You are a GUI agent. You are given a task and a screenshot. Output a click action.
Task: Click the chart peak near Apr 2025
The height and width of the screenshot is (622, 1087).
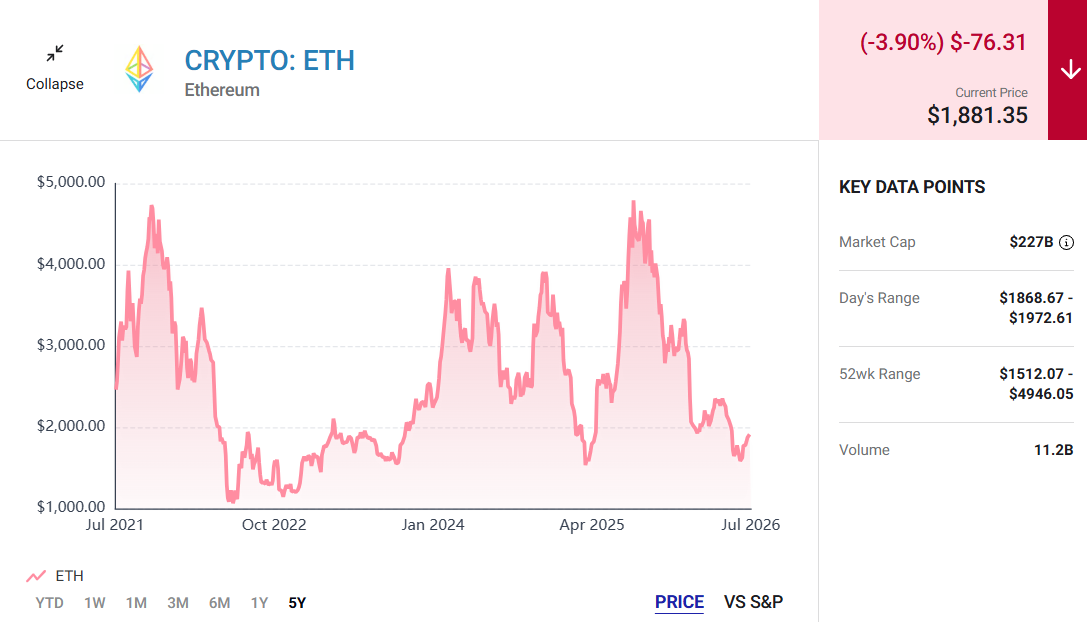[633, 202]
